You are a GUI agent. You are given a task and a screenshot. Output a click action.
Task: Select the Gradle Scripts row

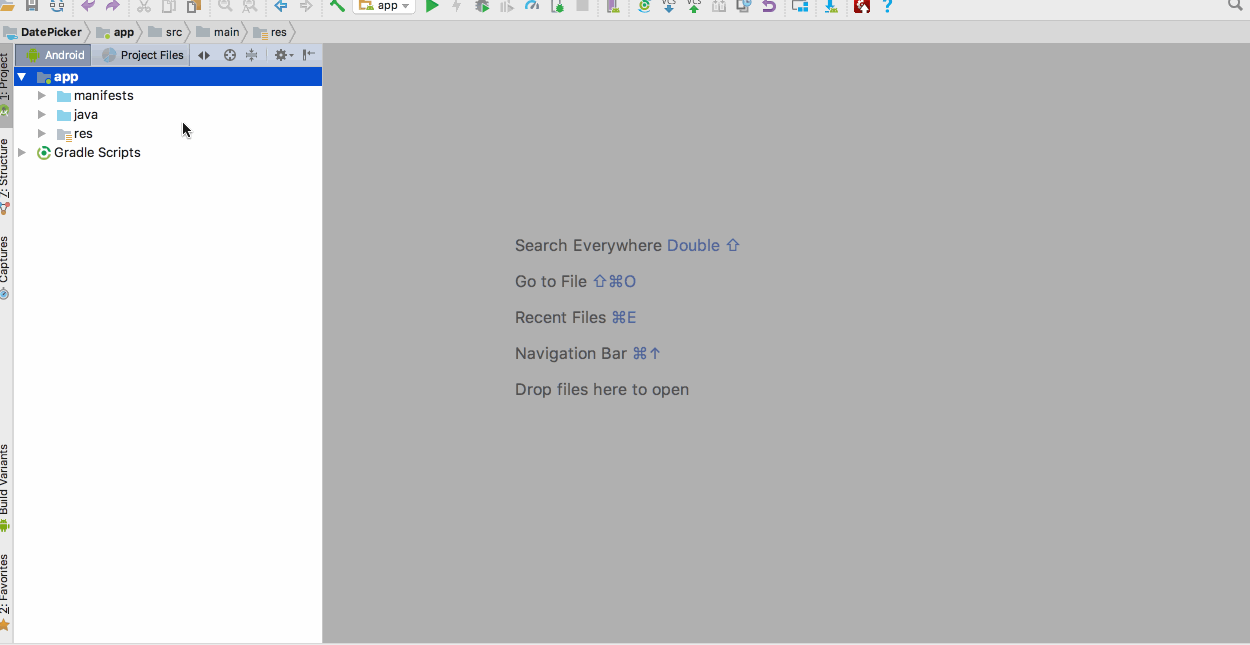coord(168,153)
